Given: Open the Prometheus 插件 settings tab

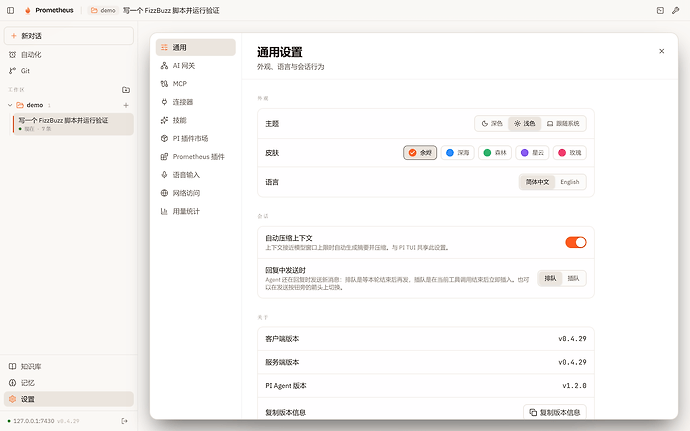Looking at the screenshot, I should coord(195,156).
